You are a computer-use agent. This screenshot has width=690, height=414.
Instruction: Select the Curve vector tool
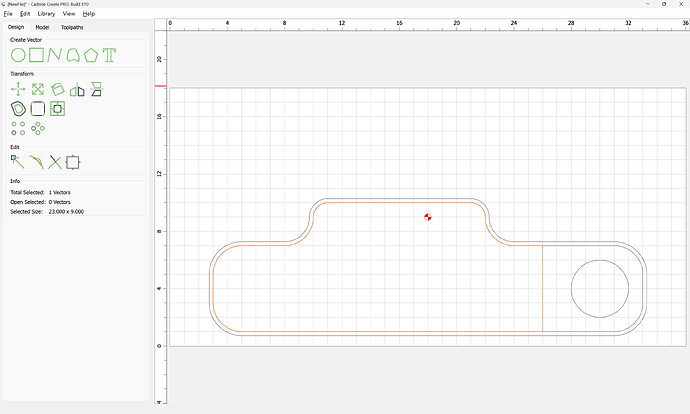coord(73,55)
